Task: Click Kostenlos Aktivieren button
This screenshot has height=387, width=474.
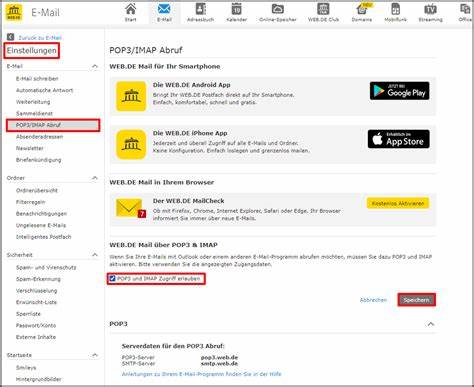Action: 398,203
